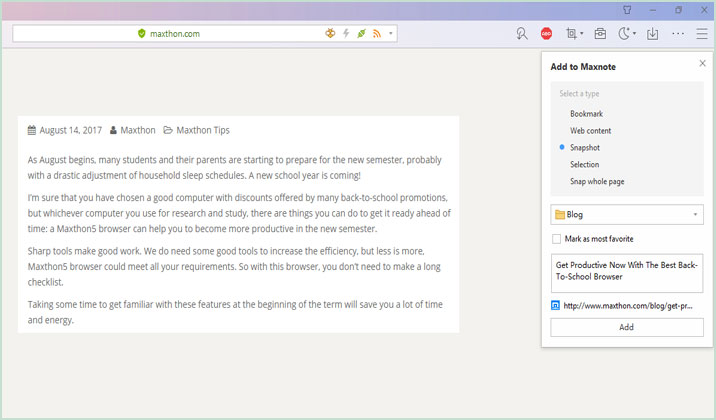The height and width of the screenshot is (420, 716).
Task: Click the Add to Maxnote heading
Action: [583, 67]
